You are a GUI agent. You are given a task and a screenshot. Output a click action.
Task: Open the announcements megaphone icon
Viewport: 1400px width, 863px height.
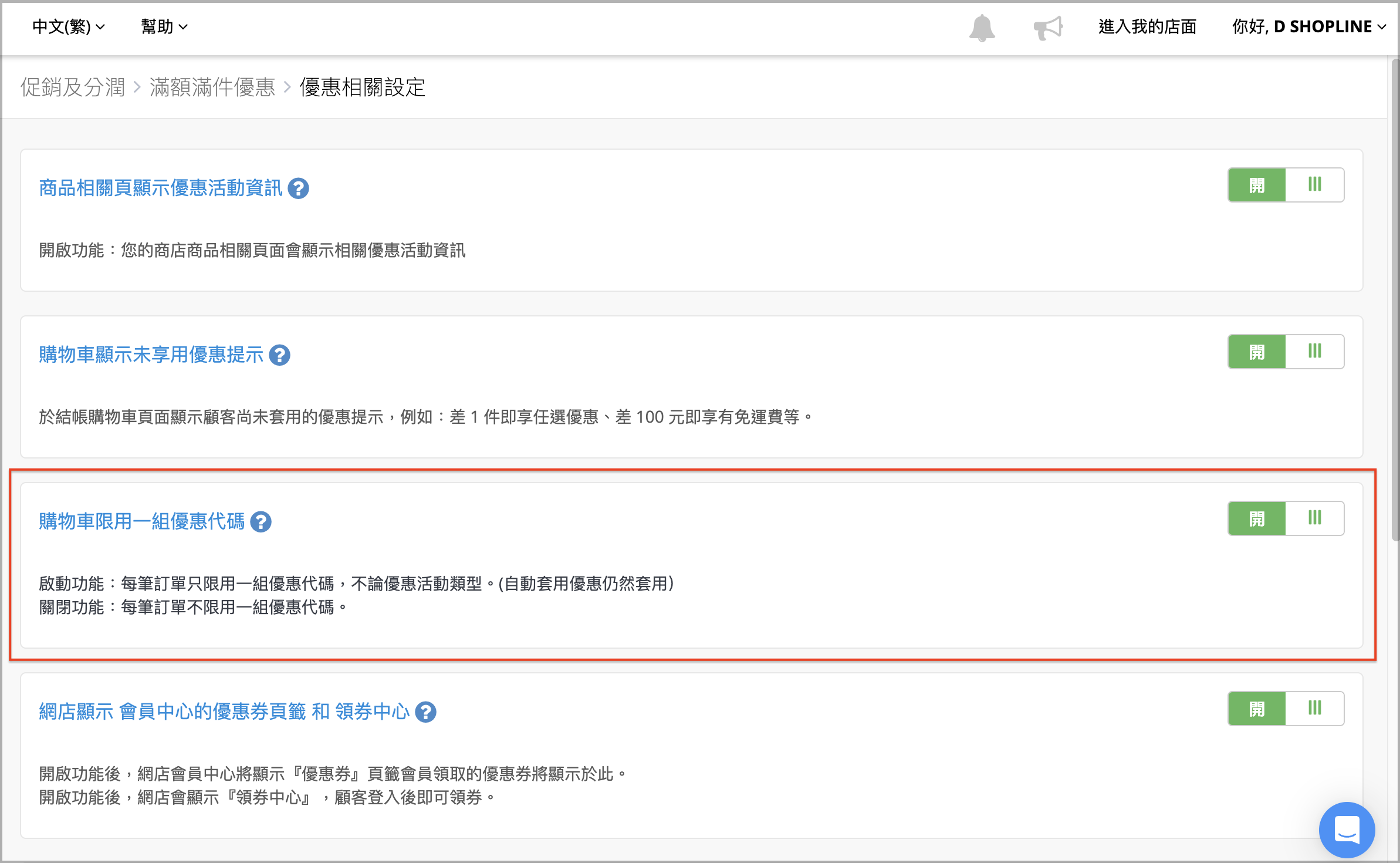[x=1048, y=28]
